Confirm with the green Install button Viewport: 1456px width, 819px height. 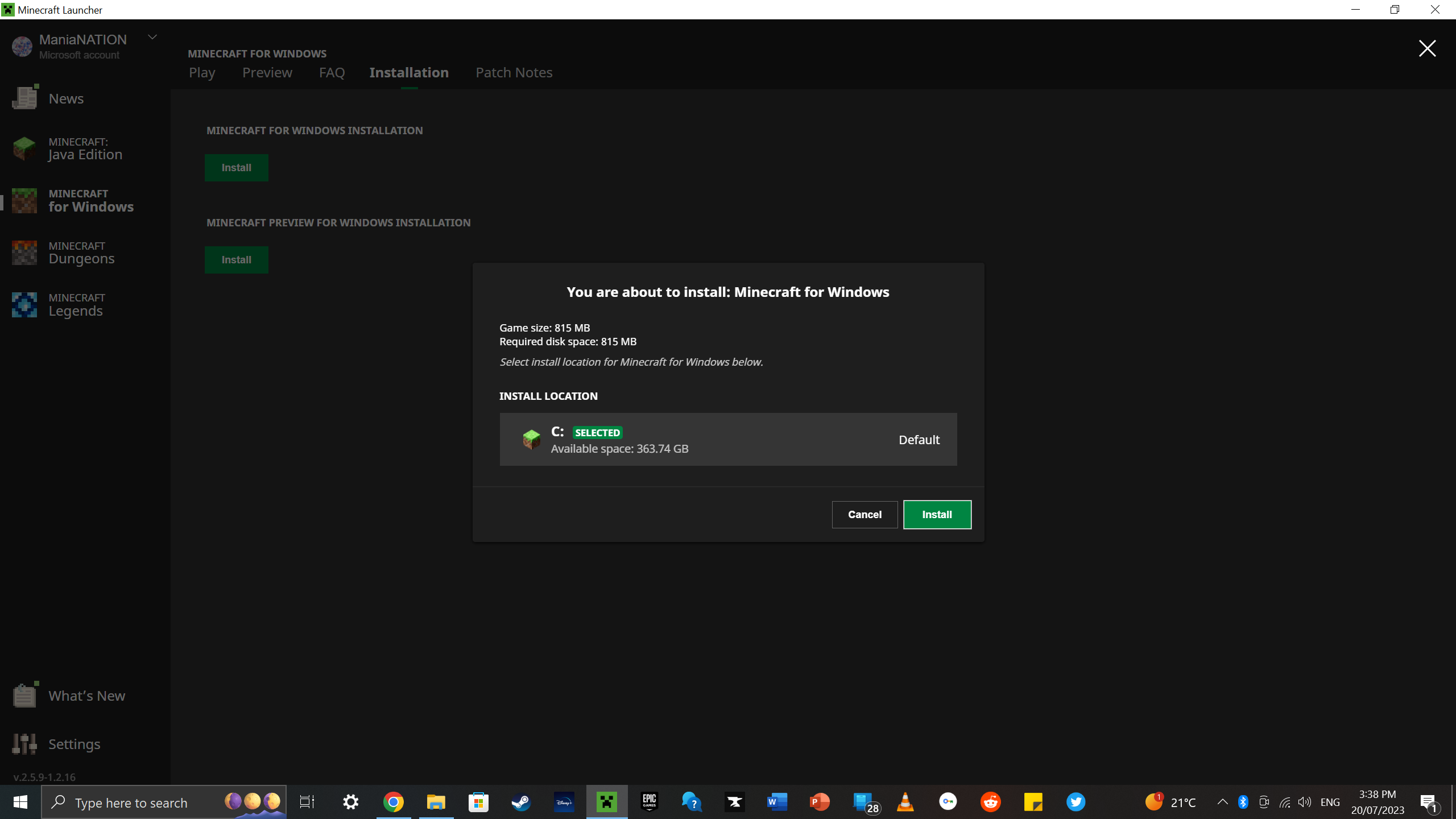pyautogui.click(x=937, y=514)
